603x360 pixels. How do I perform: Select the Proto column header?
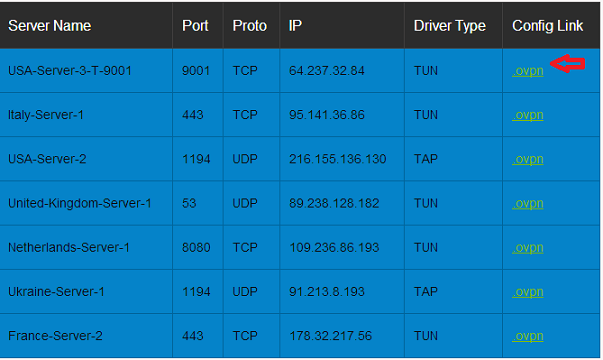250,26
